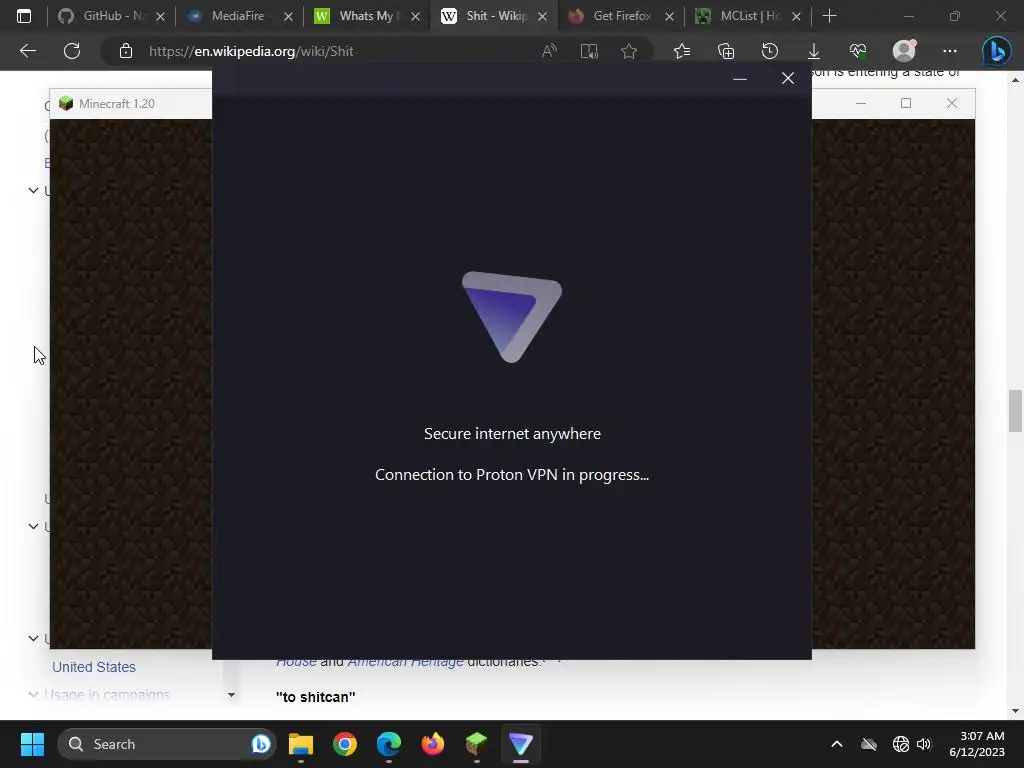Show hidden system tray icons
Viewport: 1024px width, 768px height.
point(837,744)
